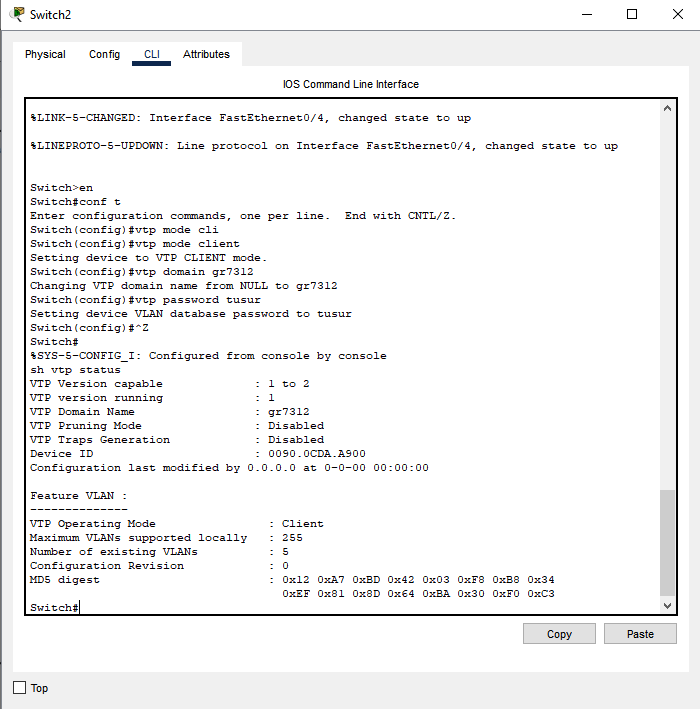Click the 'Configuration last modified by' line
Image resolution: width=700 pixels, height=709 pixels.
[x=229, y=468]
